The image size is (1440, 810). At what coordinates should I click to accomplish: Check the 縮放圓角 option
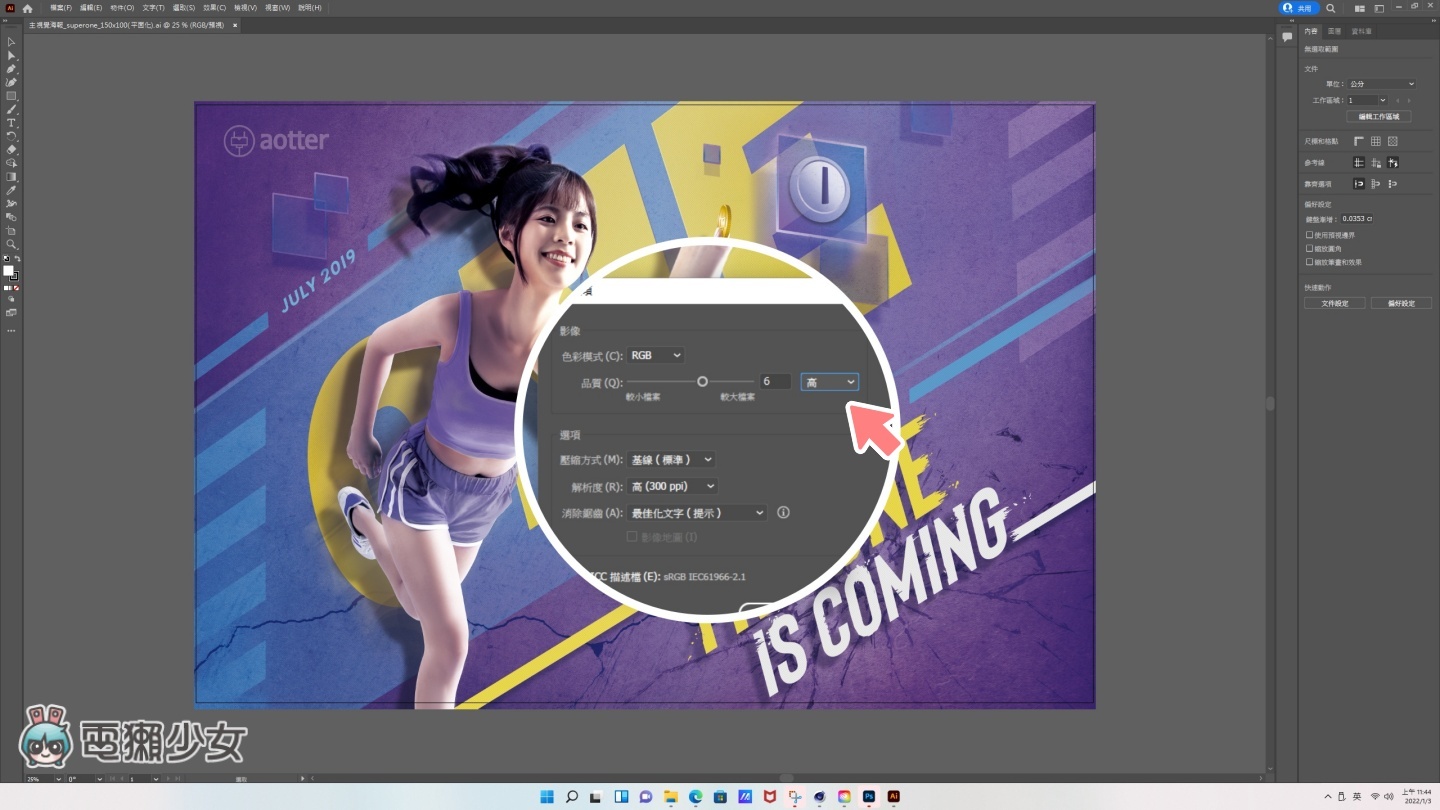(1310, 248)
